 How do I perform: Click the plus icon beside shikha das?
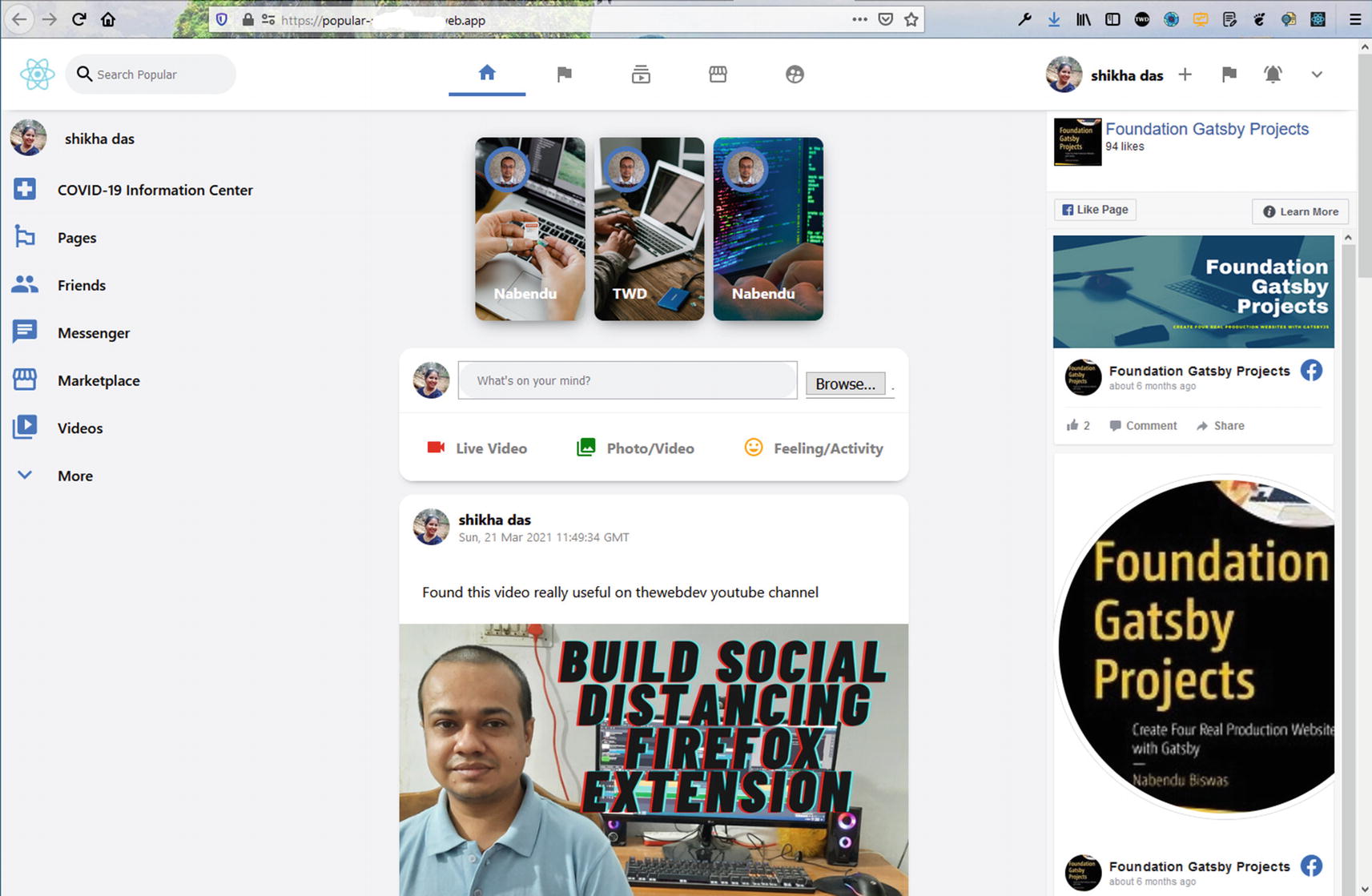(1185, 74)
